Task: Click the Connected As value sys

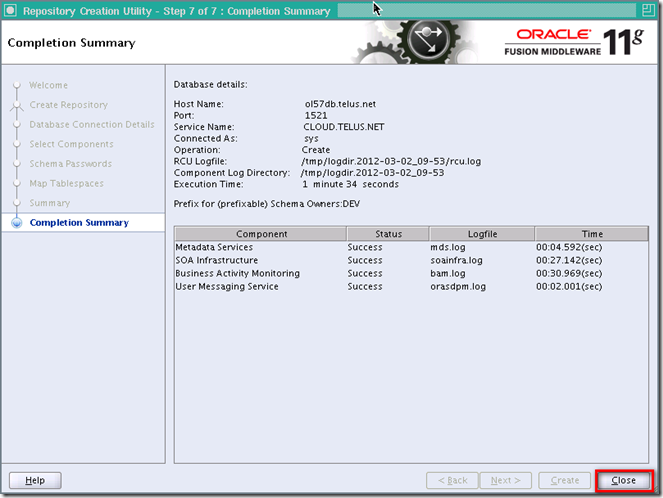Action: pos(311,139)
